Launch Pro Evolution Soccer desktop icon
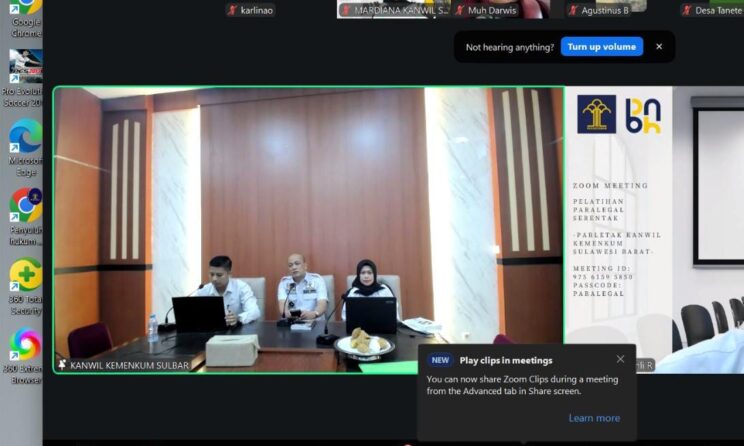 pos(25,75)
